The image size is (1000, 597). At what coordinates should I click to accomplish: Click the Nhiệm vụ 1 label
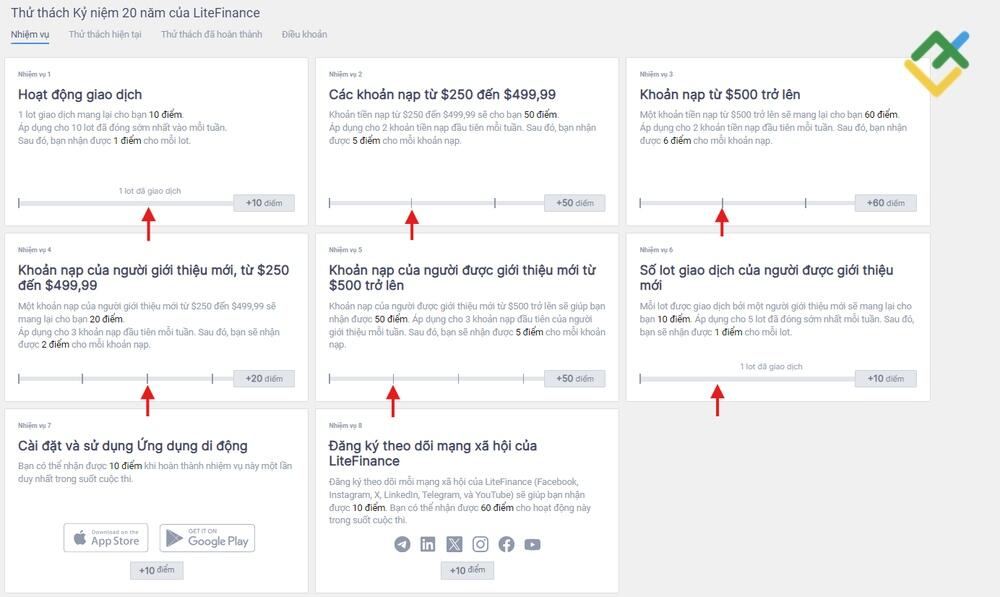[x=34, y=74]
